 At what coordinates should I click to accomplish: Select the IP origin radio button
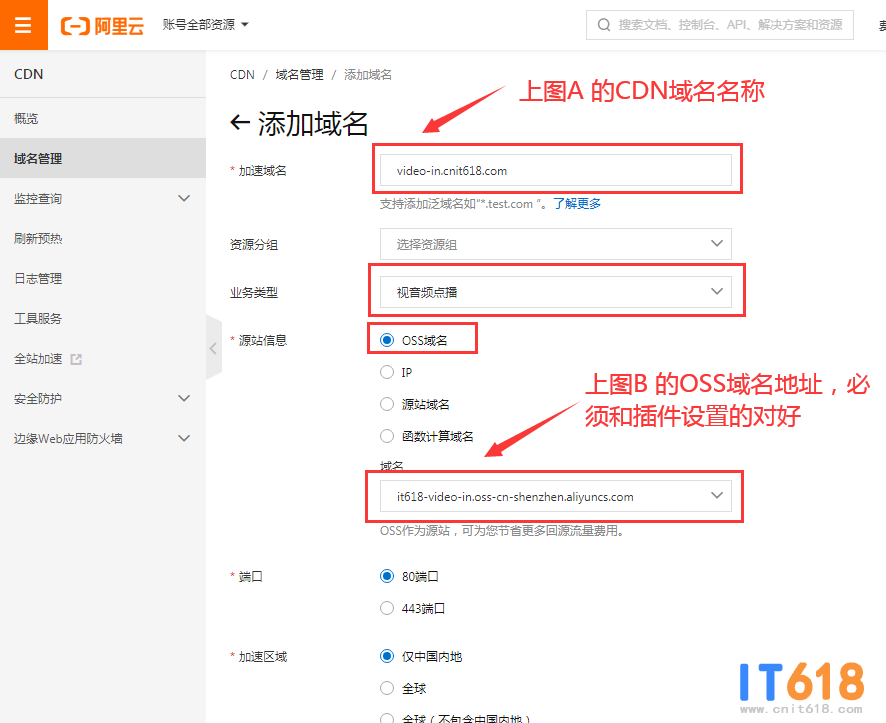(387, 372)
